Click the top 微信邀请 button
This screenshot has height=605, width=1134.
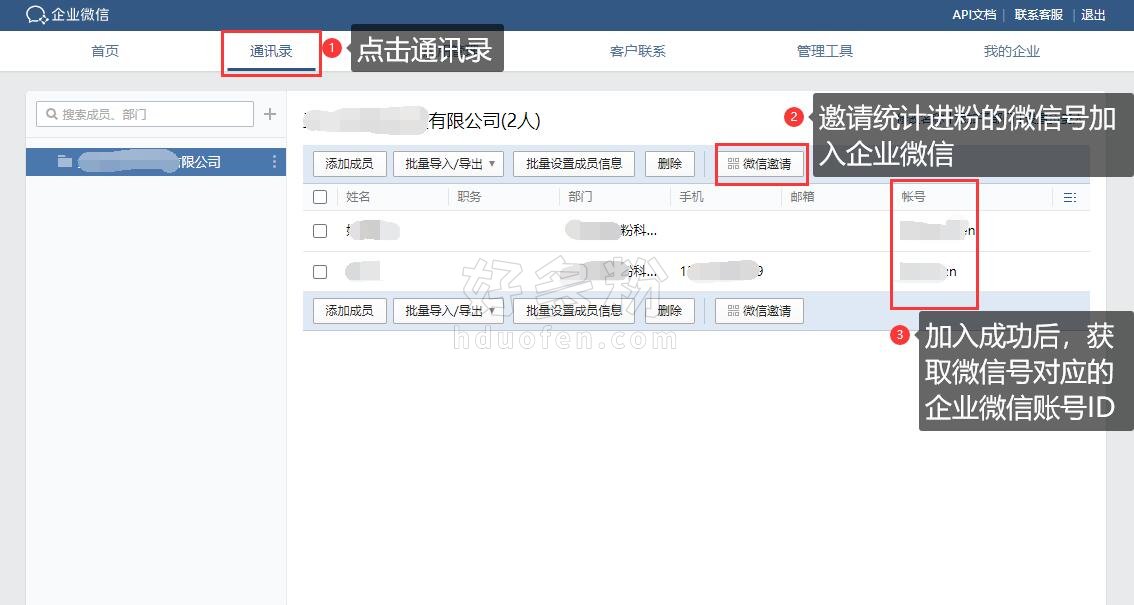pyautogui.click(x=759, y=163)
